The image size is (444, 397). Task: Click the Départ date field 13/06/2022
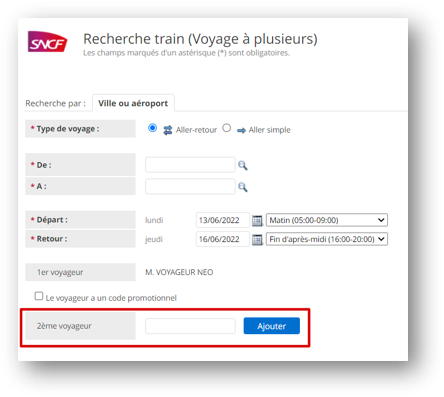pyautogui.click(x=223, y=220)
